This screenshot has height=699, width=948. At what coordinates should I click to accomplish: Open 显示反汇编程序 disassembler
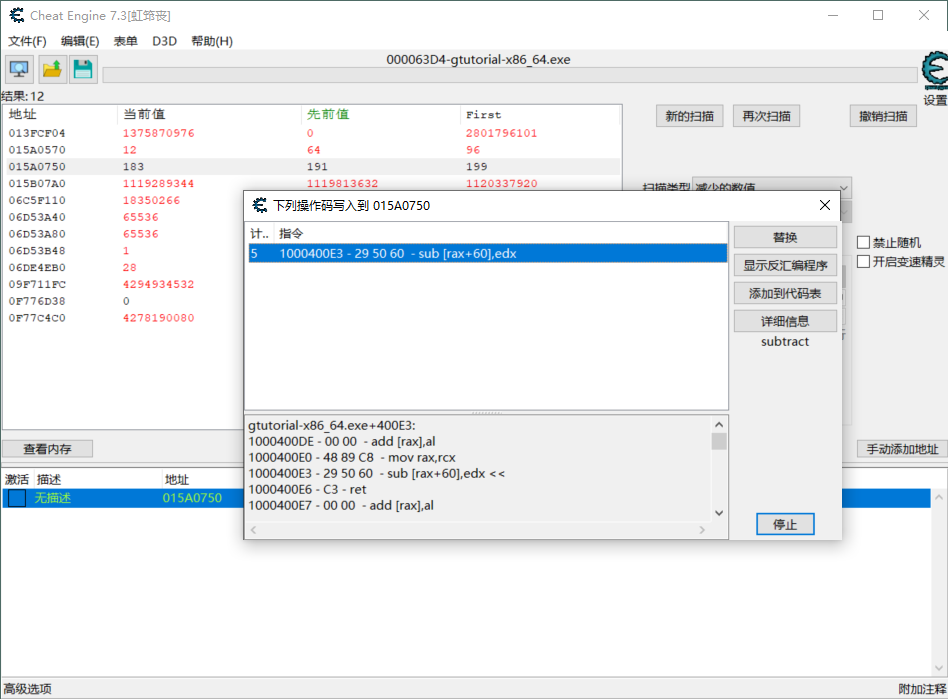(785, 264)
